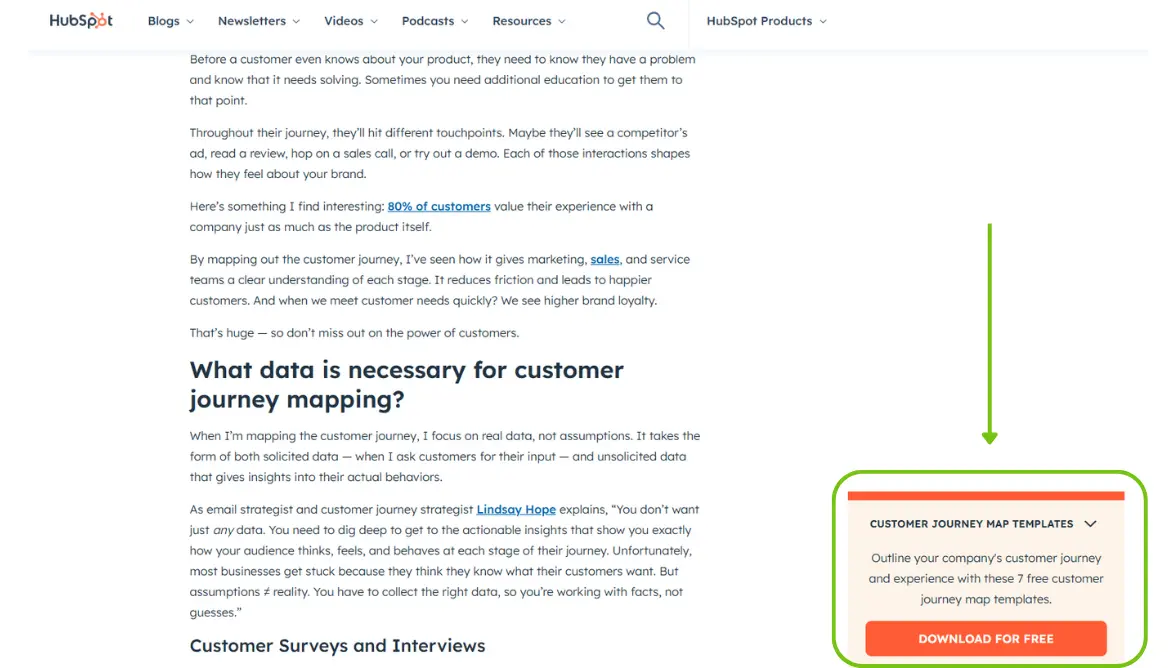Expand the chevron next to Podcasts
Screen dimensions: 1176x668
[x=464, y=22]
